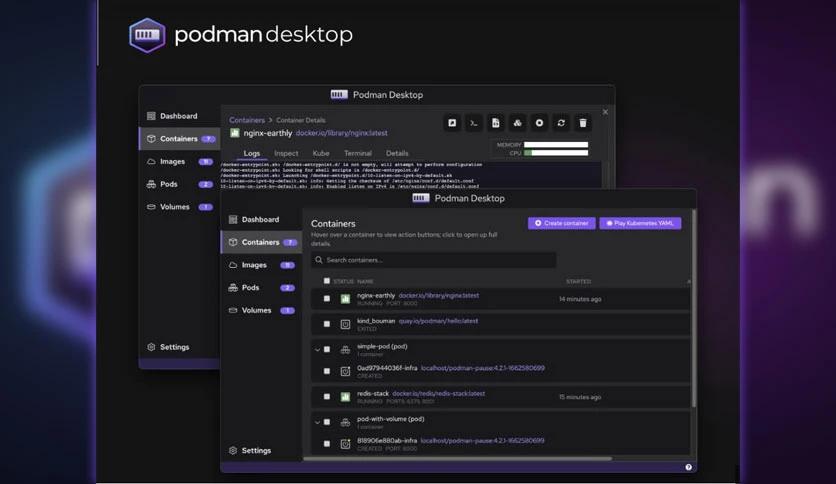Click the pod icon of simple-pod row
This screenshot has height=484, width=836.
click(x=345, y=350)
